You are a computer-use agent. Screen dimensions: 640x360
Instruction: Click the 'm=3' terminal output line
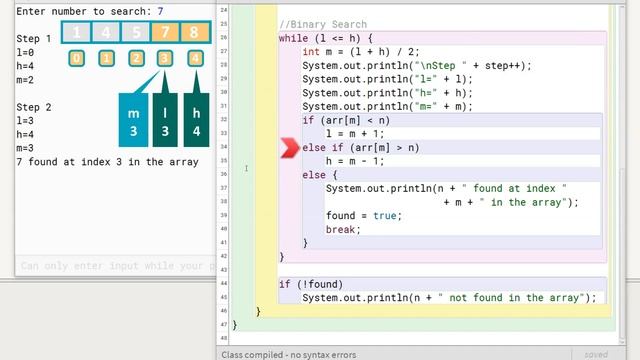25,148
